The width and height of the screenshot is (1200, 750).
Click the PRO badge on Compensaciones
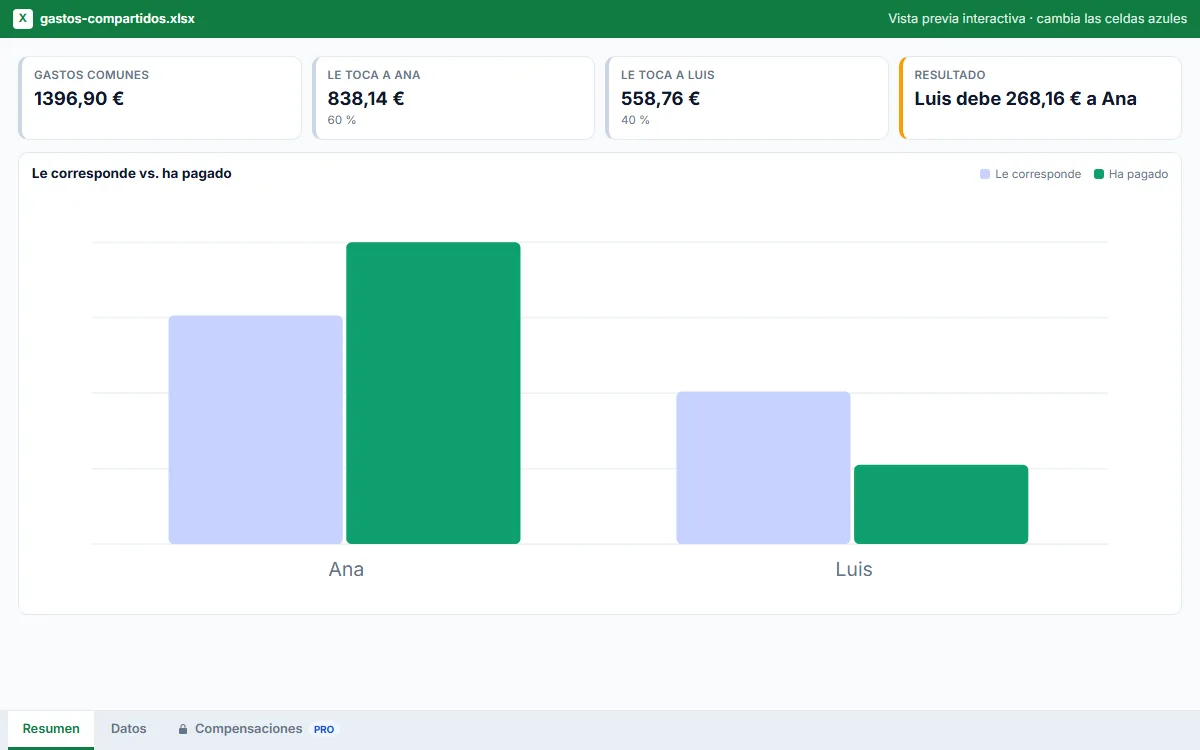tap(324, 729)
